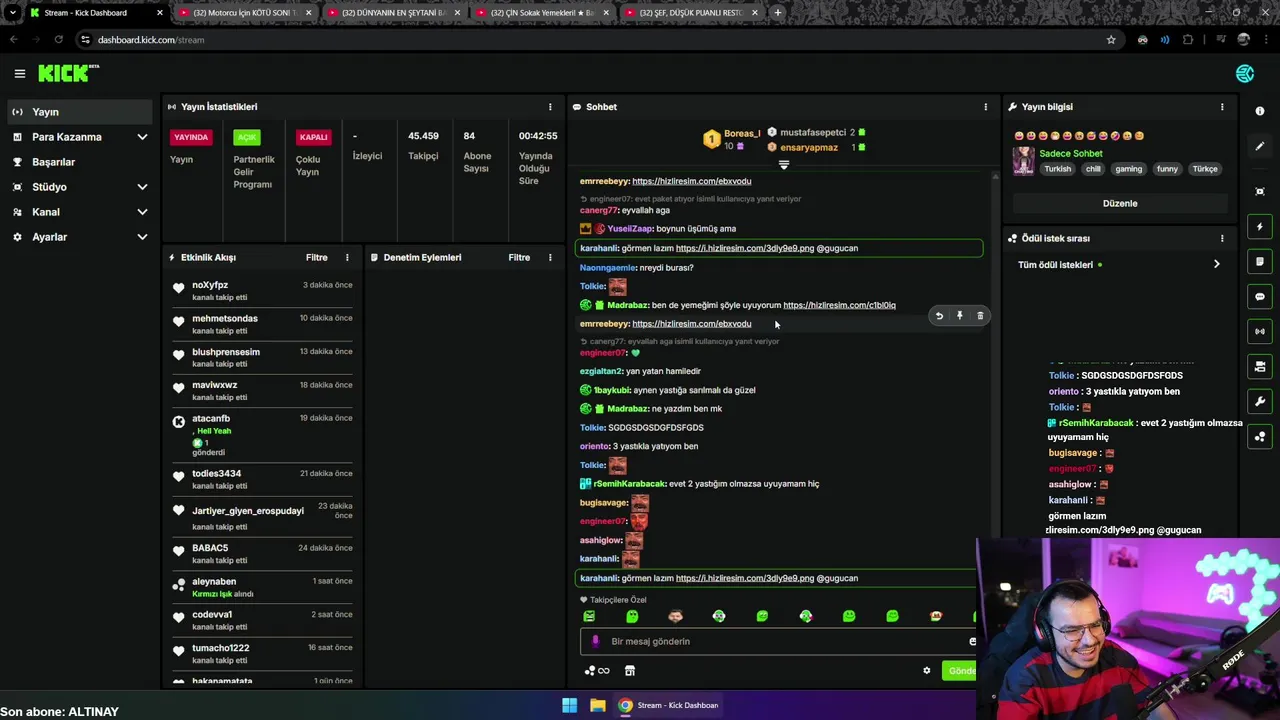Select Başarılar in the left sidebar
Image resolution: width=1280 pixels, height=720 pixels.
[80, 162]
